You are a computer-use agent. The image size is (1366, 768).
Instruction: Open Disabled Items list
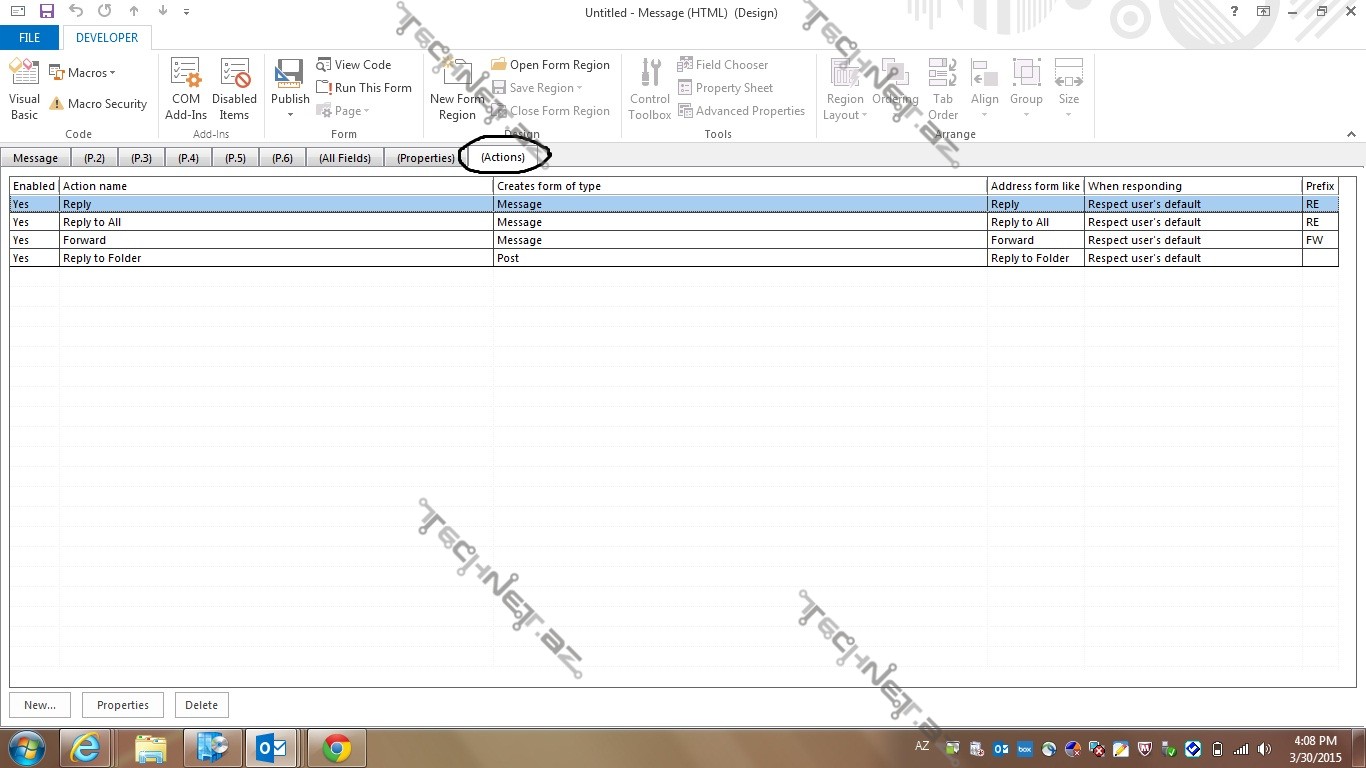[x=234, y=89]
